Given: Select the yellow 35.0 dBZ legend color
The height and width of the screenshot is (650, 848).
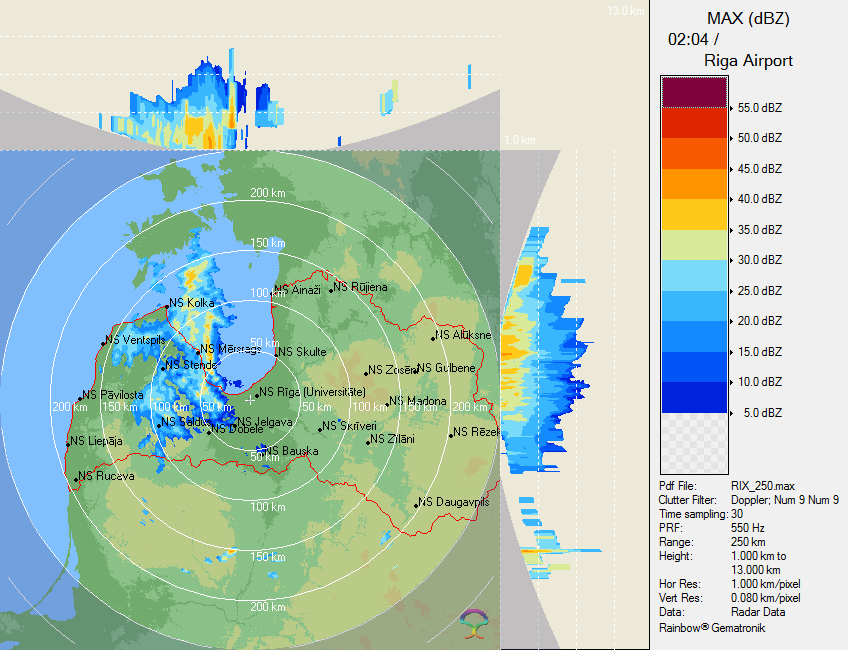Looking at the screenshot, I should coord(693,214).
